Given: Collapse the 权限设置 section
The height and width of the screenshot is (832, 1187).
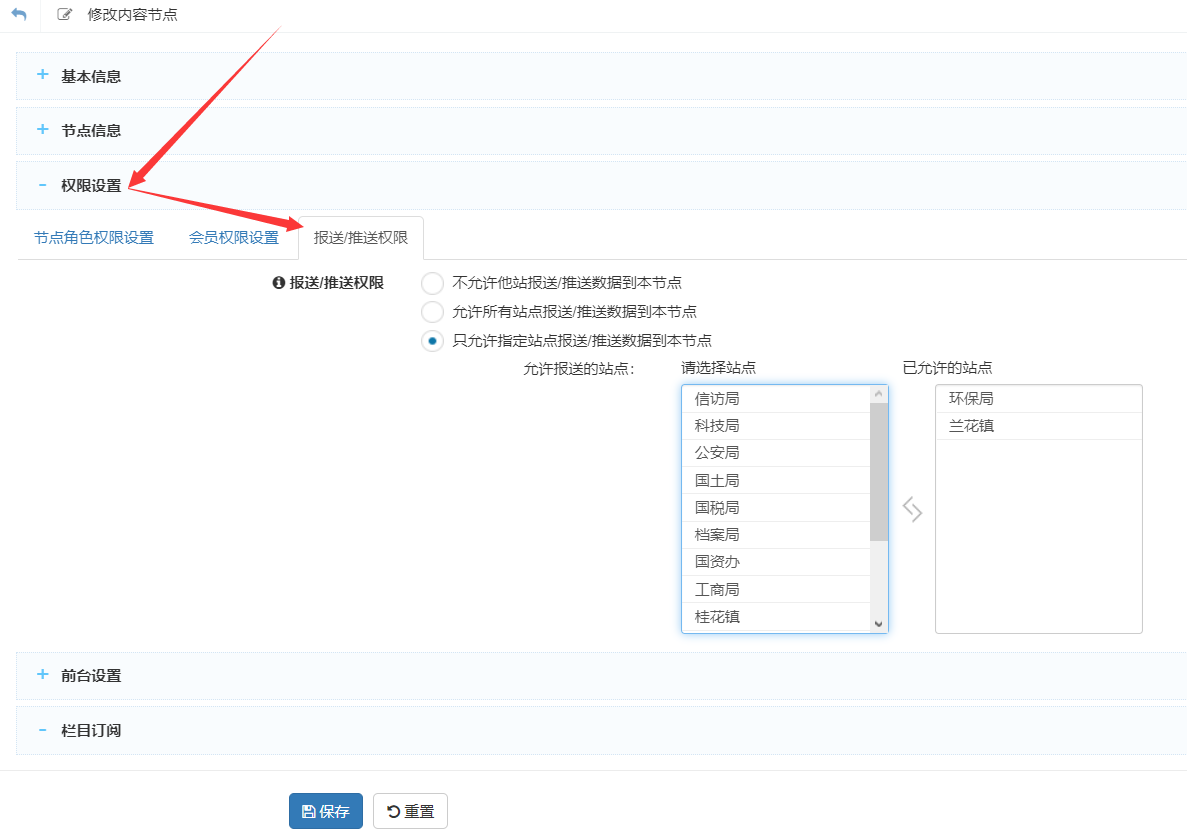Looking at the screenshot, I should [x=91, y=185].
